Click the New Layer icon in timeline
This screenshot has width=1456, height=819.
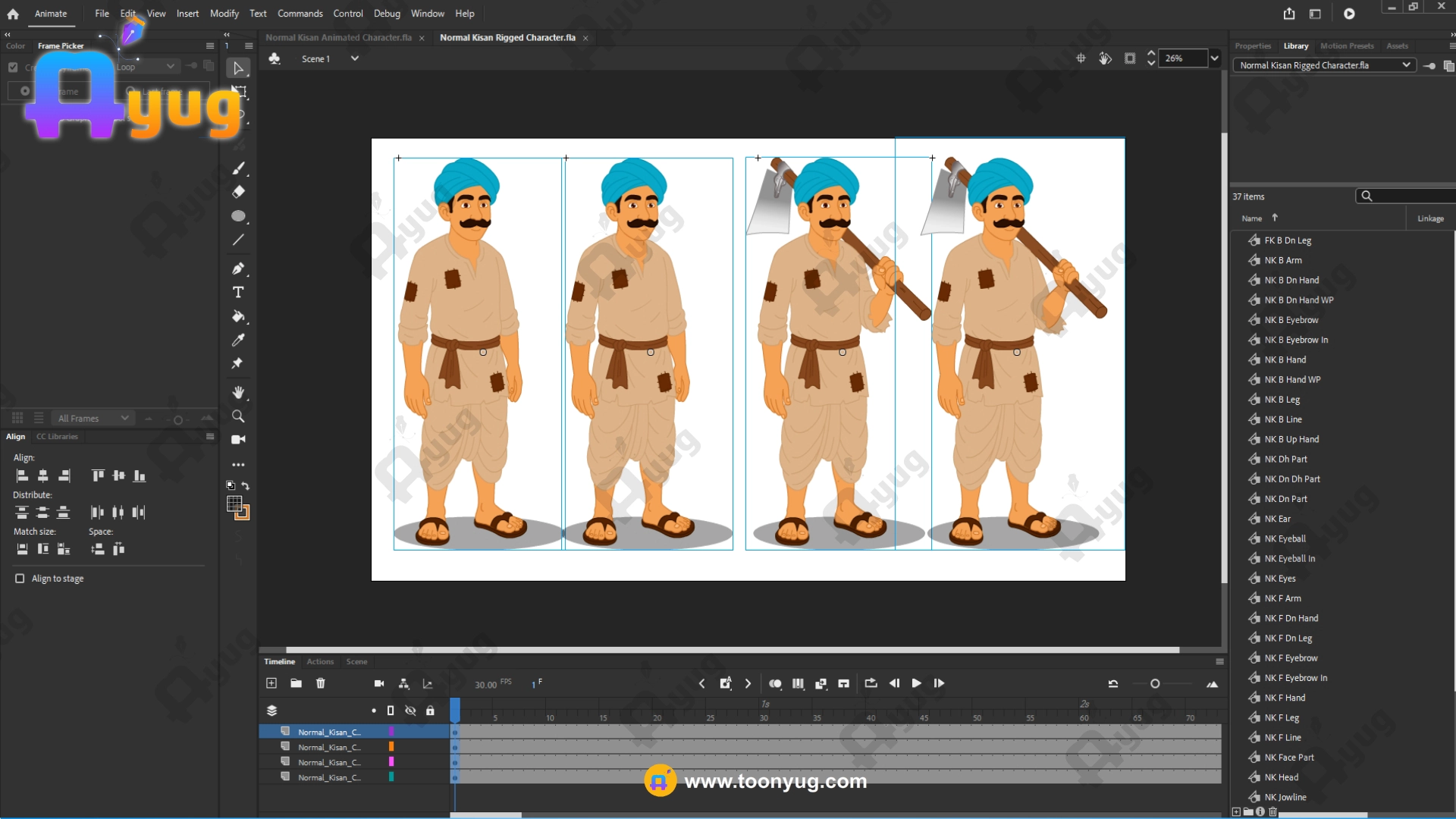(271, 683)
